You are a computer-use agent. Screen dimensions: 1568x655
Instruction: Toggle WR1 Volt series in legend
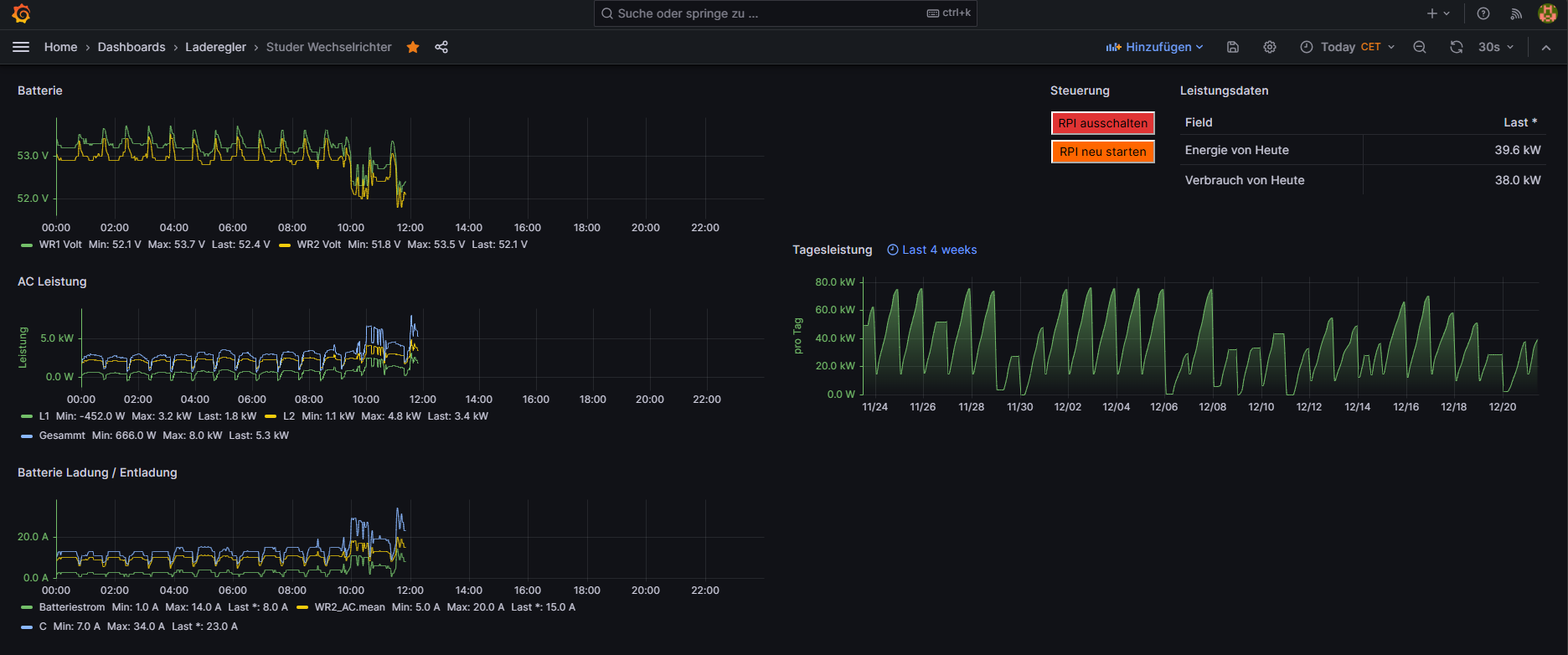pyautogui.click(x=60, y=245)
